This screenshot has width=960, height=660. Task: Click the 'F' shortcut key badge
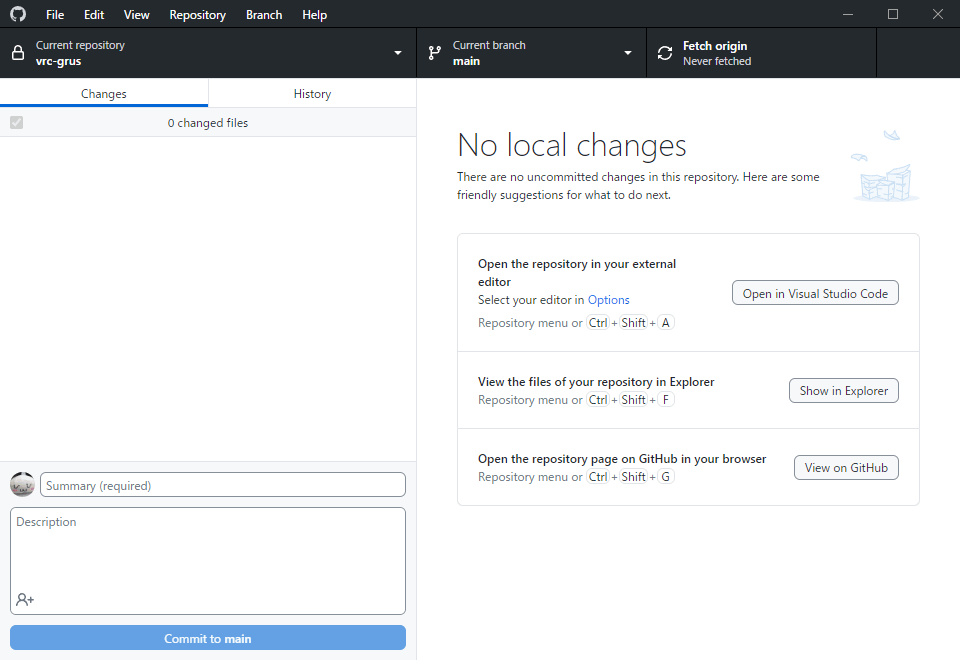(x=666, y=400)
